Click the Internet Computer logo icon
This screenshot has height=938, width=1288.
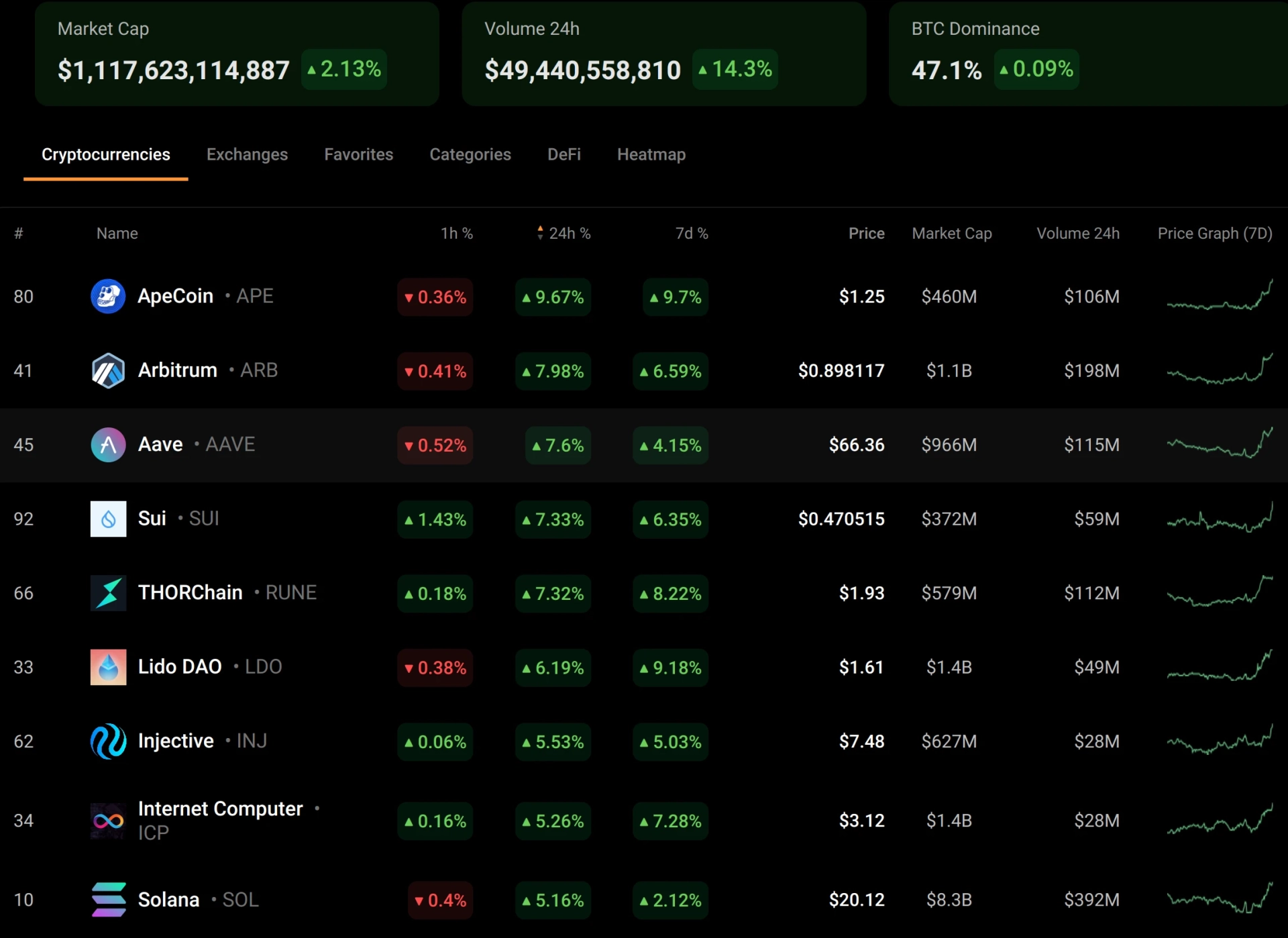pyautogui.click(x=108, y=821)
